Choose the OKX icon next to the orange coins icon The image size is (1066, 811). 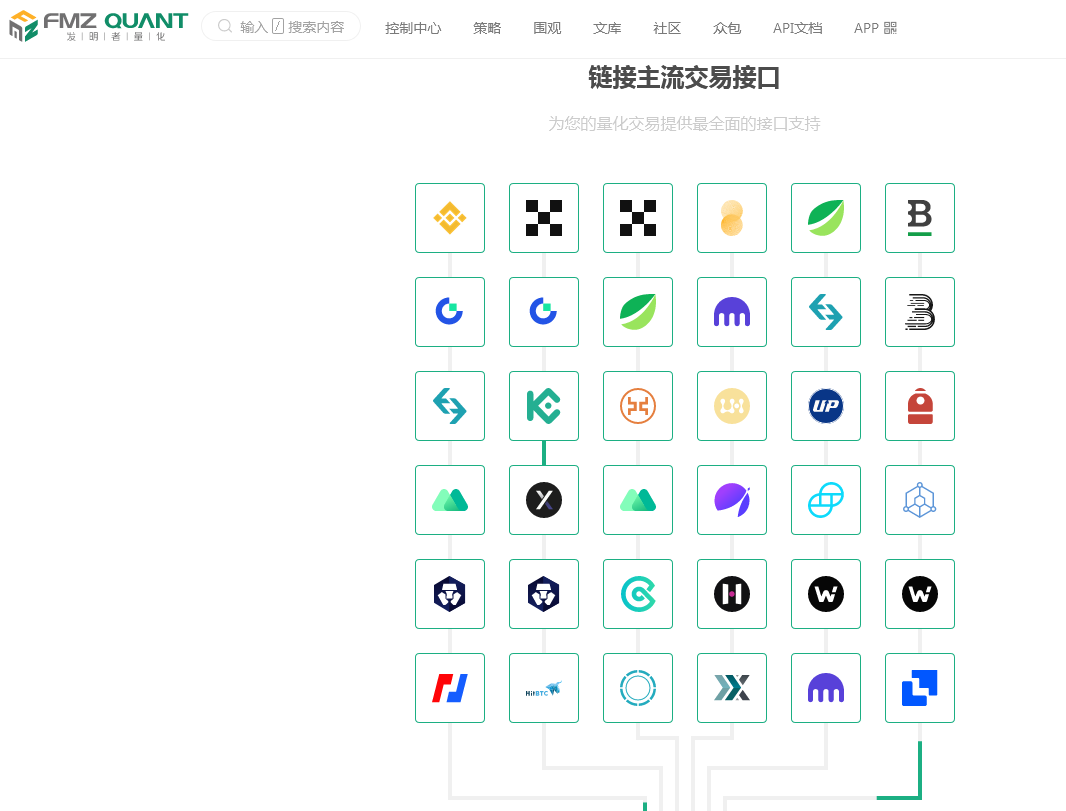638,218
